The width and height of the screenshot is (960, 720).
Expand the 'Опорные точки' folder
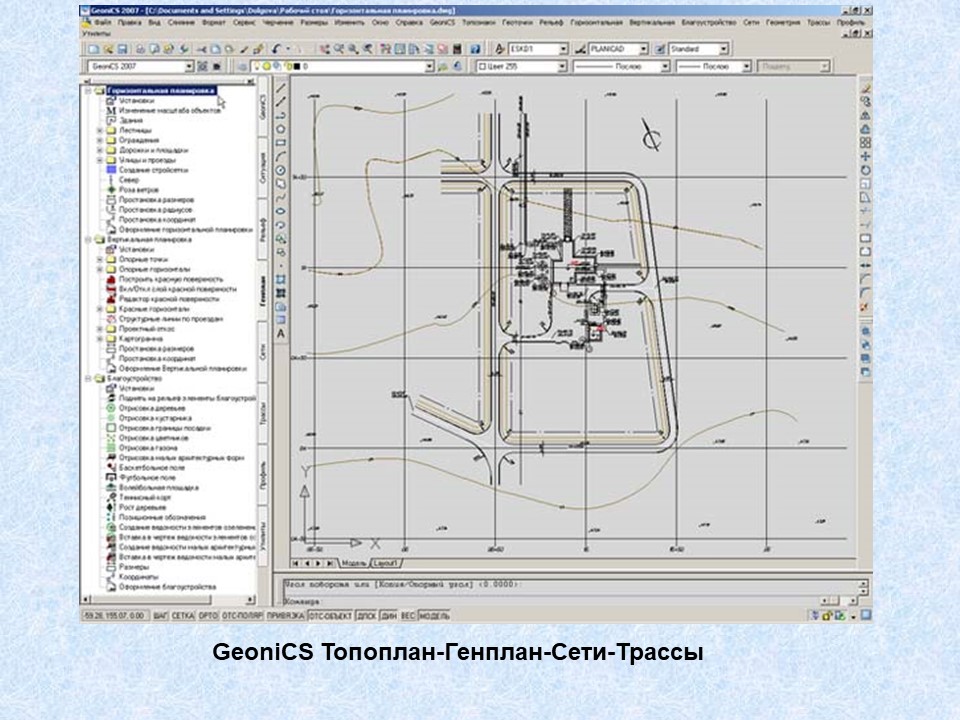[x=100, y=260]
